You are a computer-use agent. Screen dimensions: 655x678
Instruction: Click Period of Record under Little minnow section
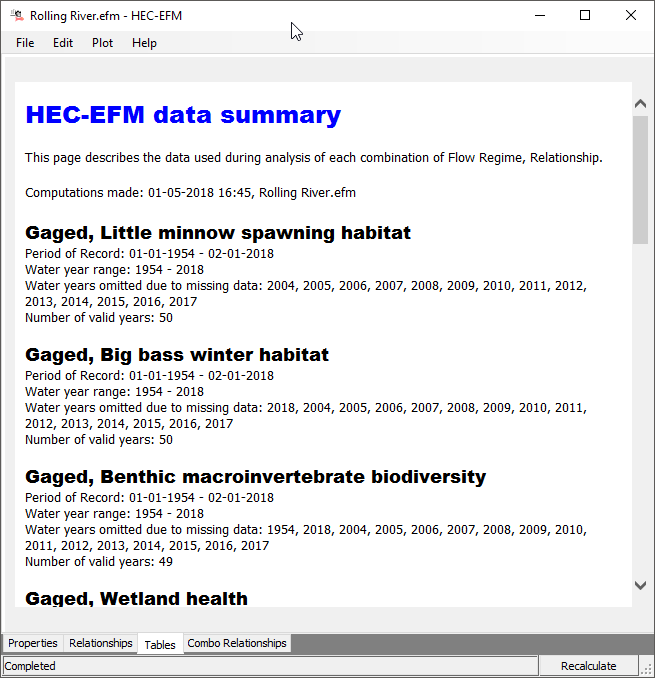click(x=149, y=253)
